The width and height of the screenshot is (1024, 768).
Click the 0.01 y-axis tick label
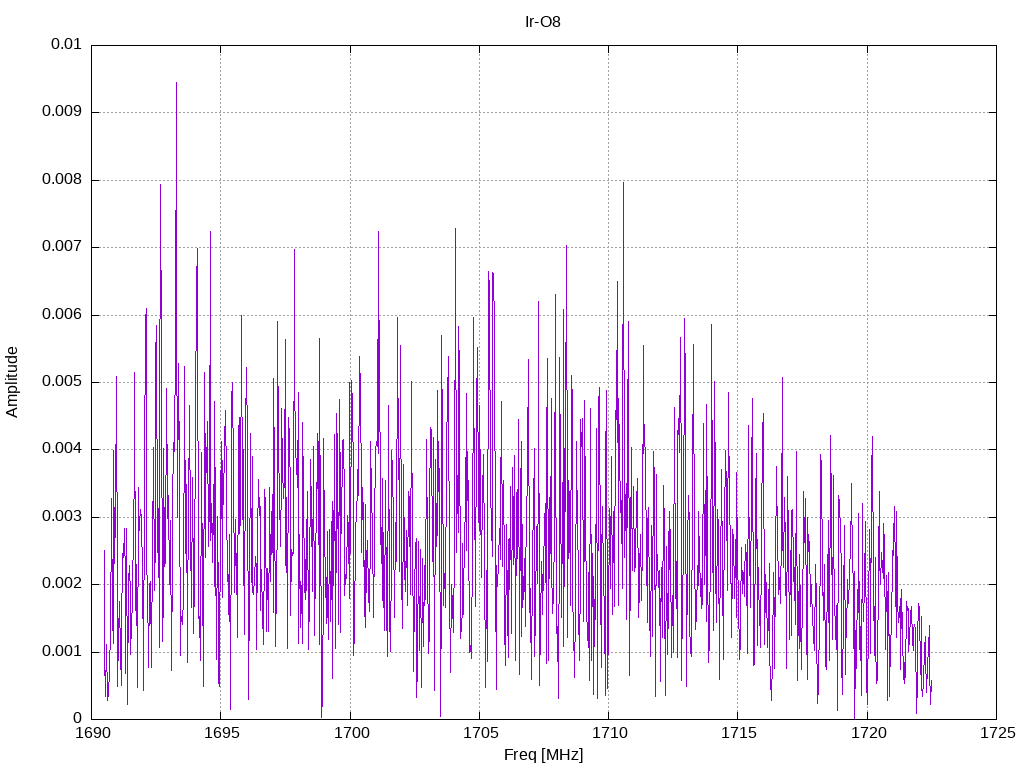point(67,44)
